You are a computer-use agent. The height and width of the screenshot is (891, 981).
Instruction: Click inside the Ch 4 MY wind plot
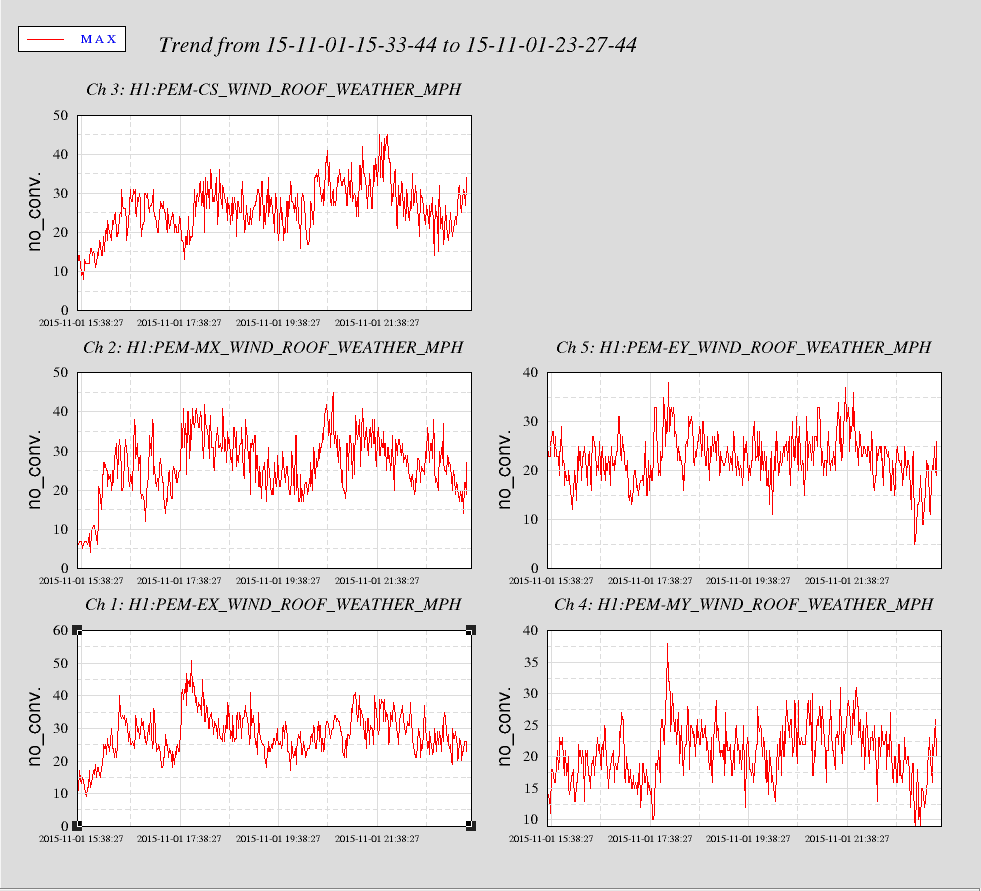745,728
